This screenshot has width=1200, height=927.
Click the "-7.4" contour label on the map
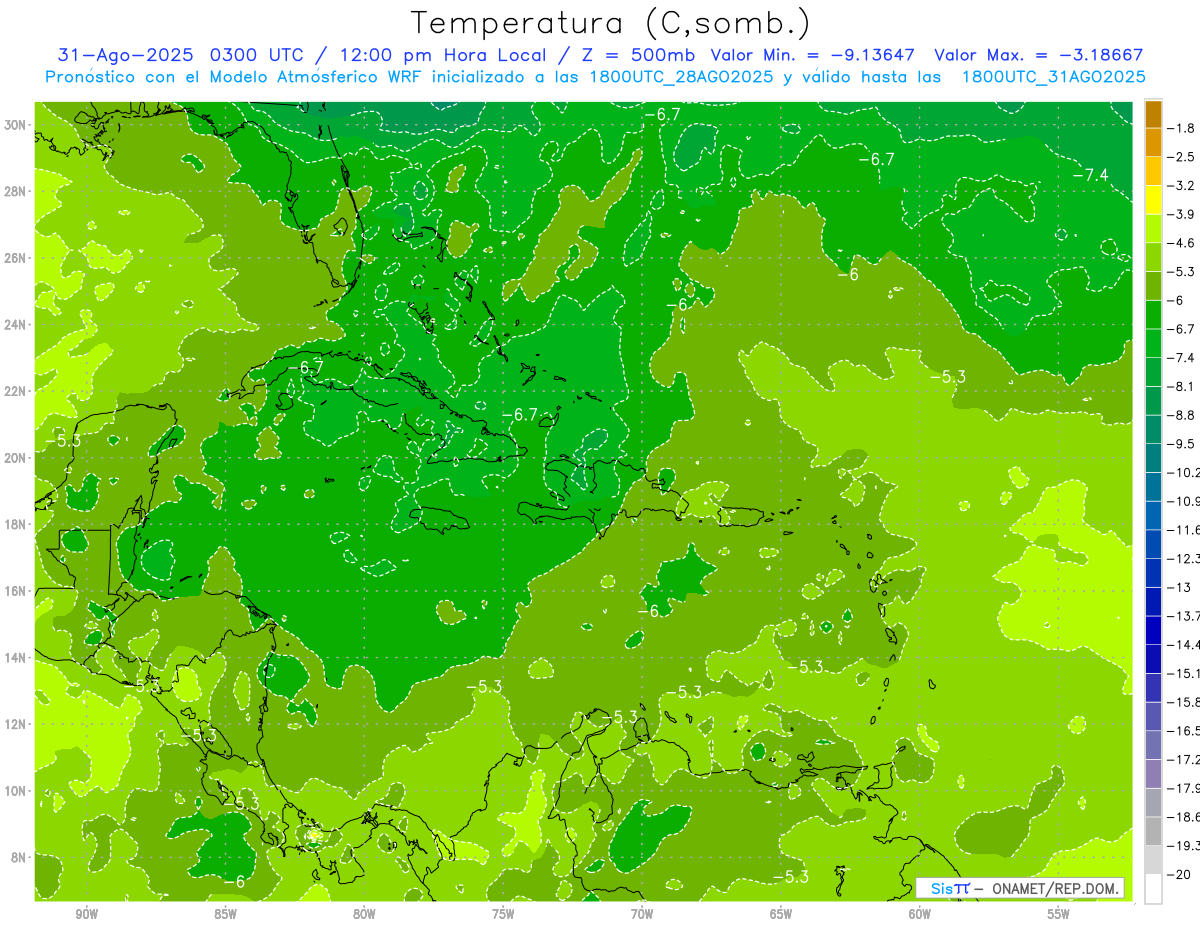tap(1090, 175)
